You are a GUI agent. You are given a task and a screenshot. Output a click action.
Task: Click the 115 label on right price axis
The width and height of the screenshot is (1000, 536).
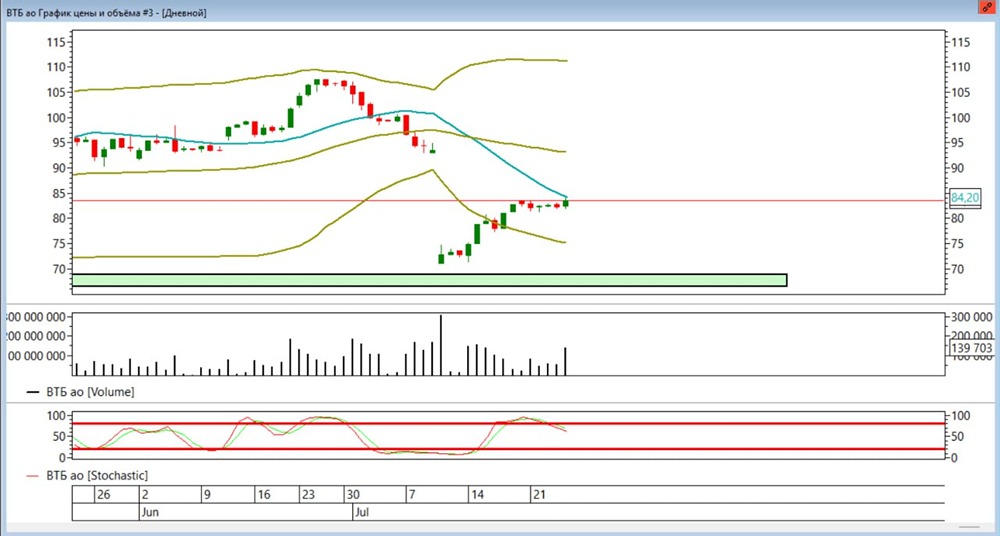[960, 42]
